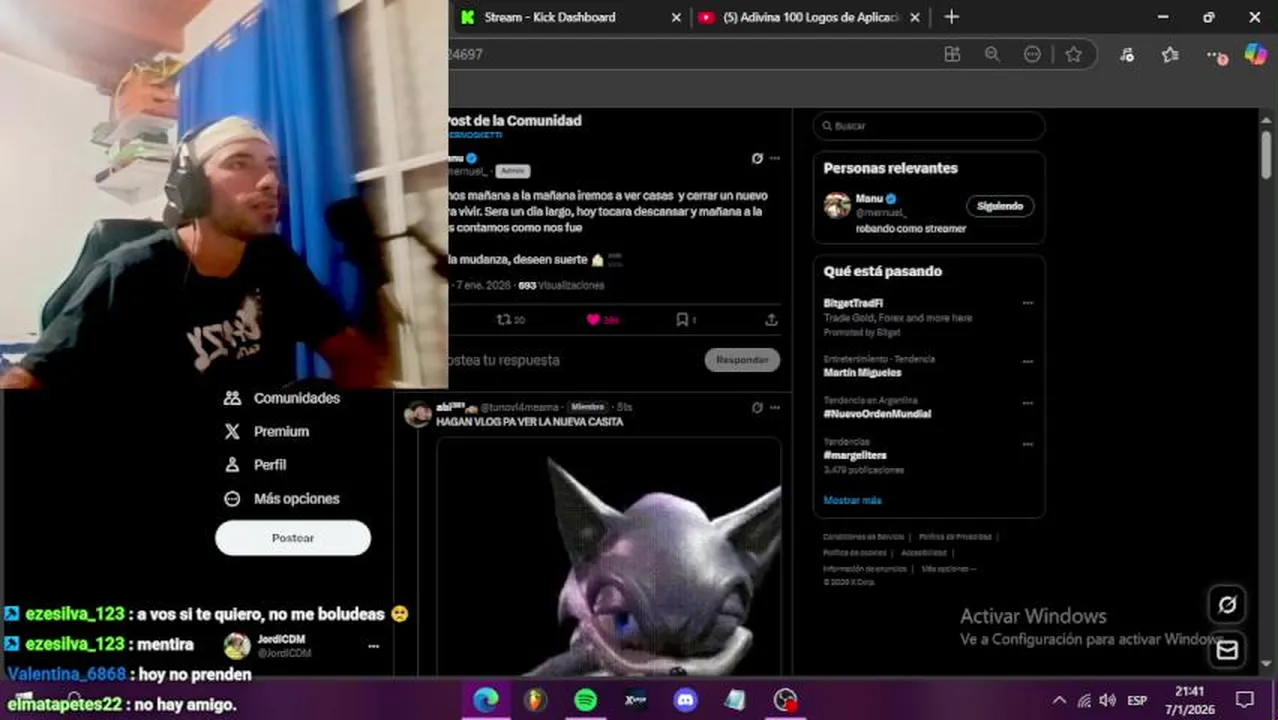Click the circled dots icon in address bar
The image size is (1278, 720).
pyautogui.click(x=1032, y=54)
